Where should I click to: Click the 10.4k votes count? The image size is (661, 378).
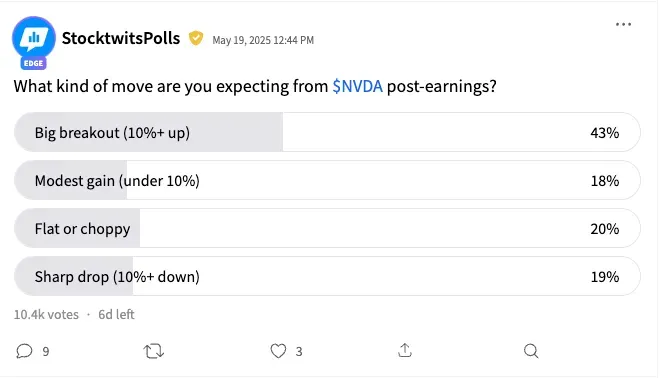[46, 314]
